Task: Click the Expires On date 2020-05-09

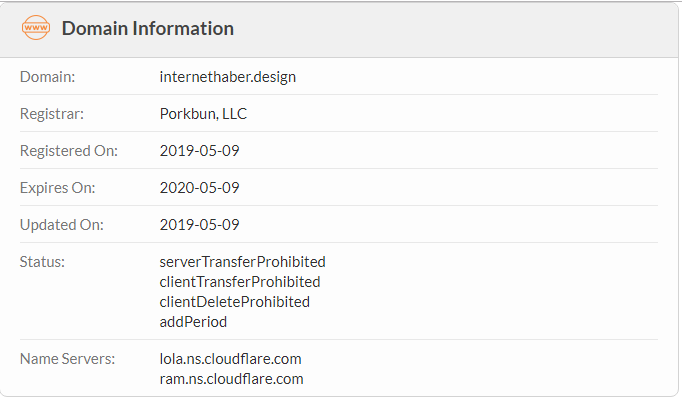Action: coord(199,187)
